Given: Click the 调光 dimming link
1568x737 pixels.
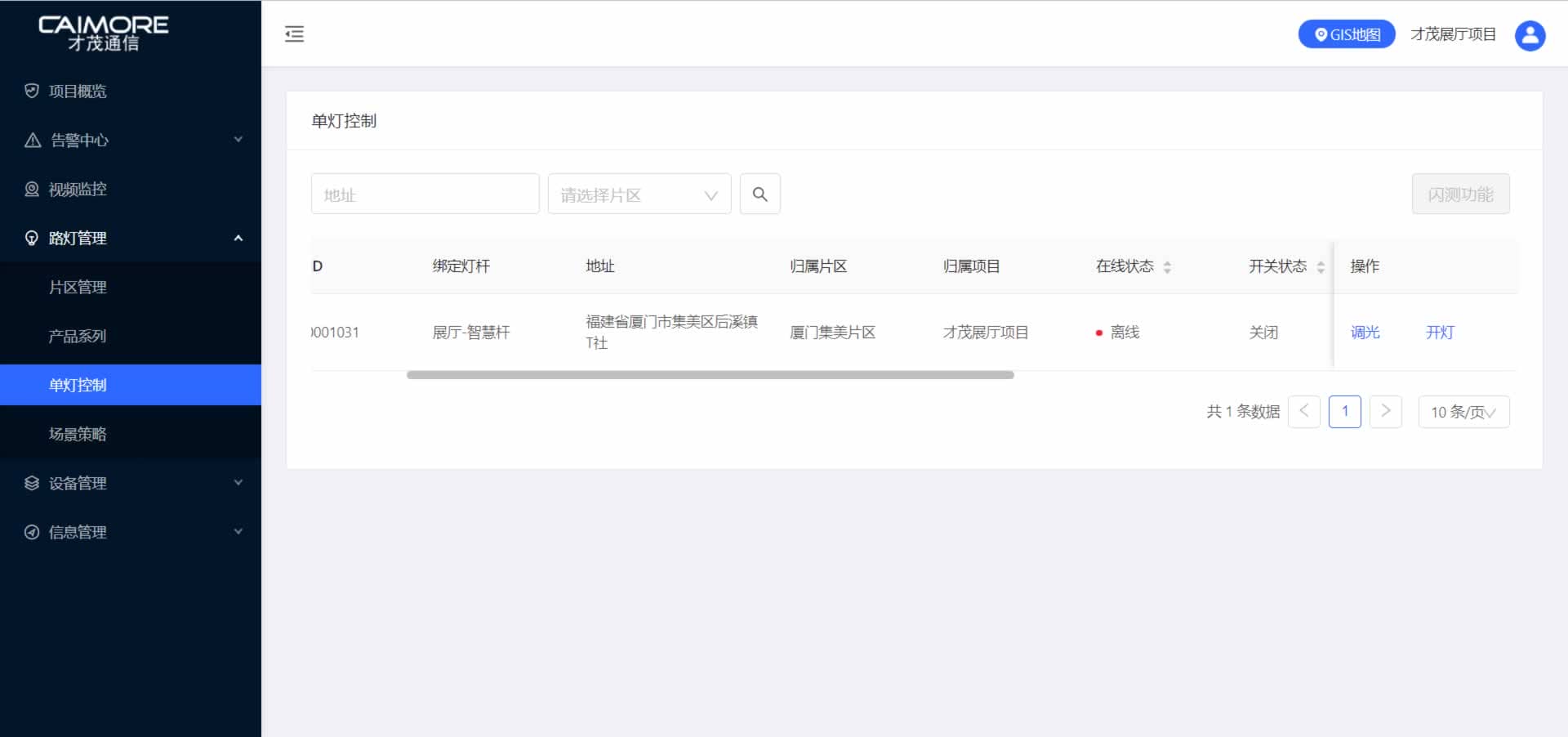Looking at the screenshot, I should pos(1365,333).
